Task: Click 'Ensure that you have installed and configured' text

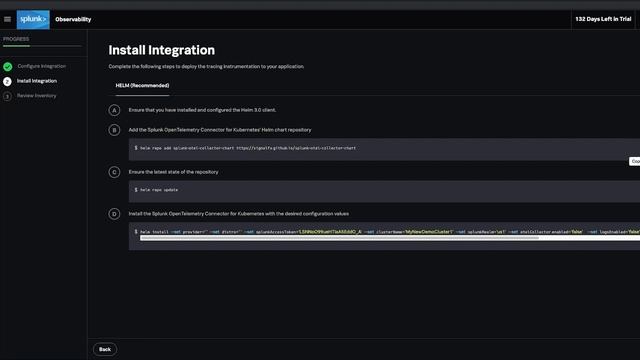Action: pyautogui.click(x=202, y=110)
